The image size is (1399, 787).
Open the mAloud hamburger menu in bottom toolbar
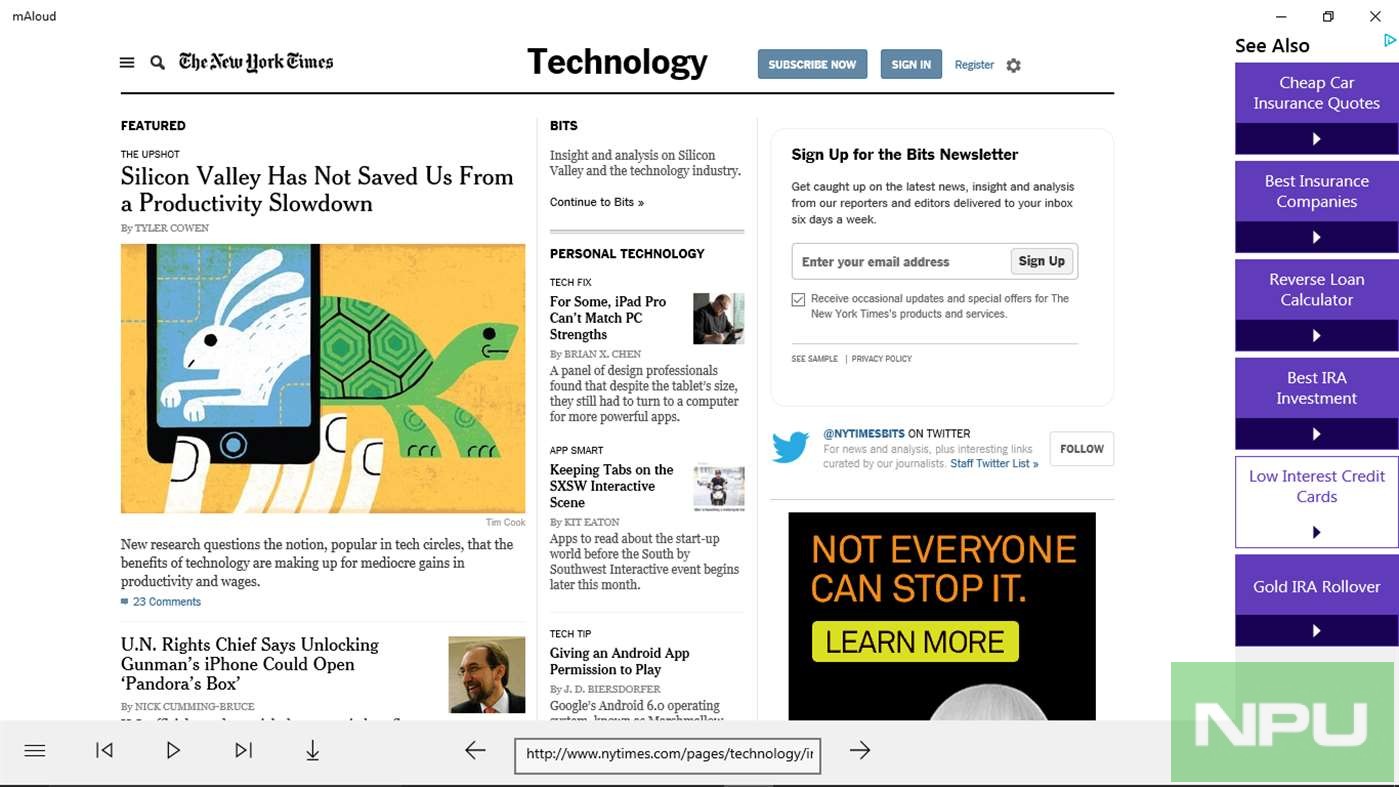(x=35, y=750)
